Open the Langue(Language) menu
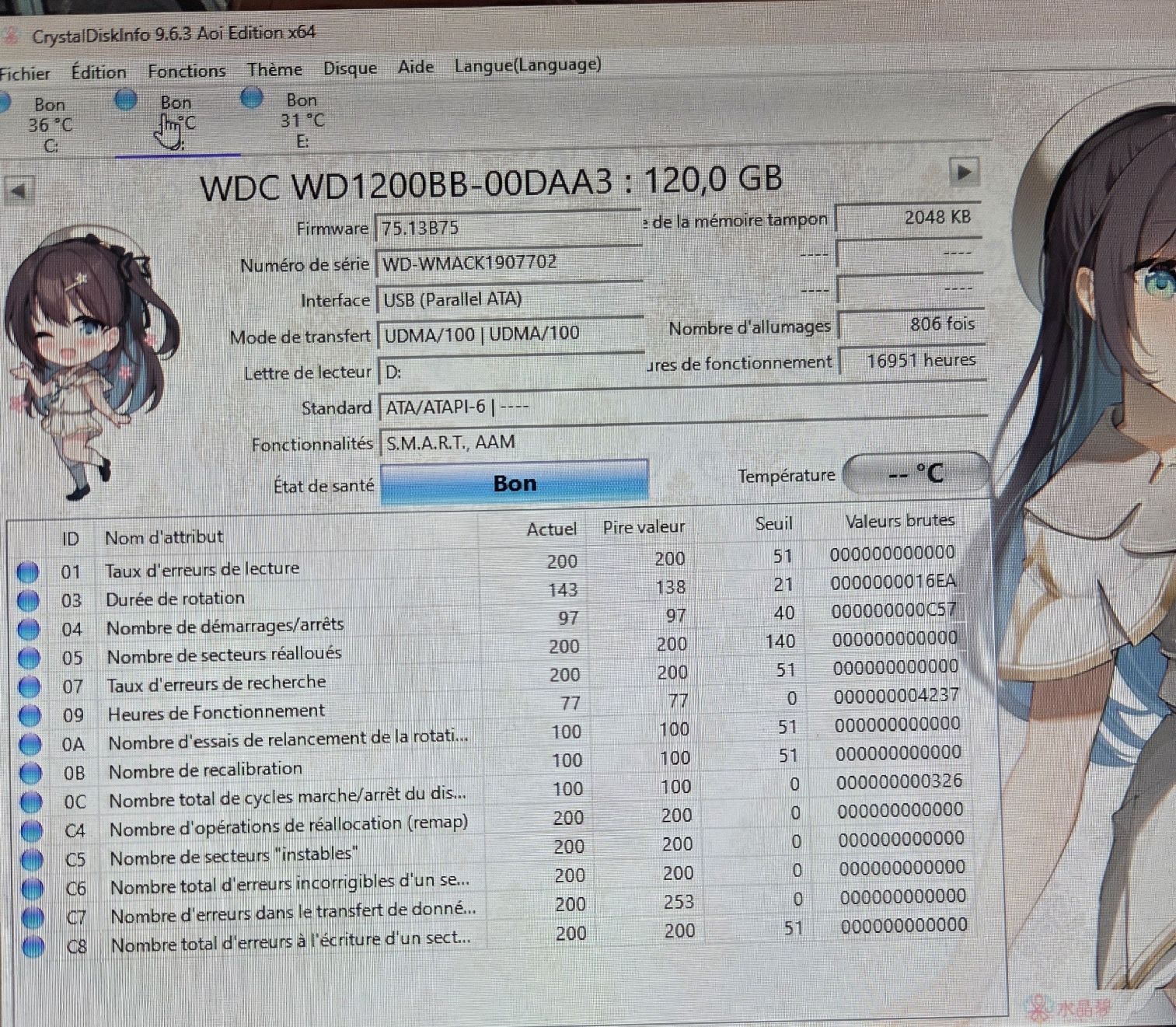 coord(528,65)
